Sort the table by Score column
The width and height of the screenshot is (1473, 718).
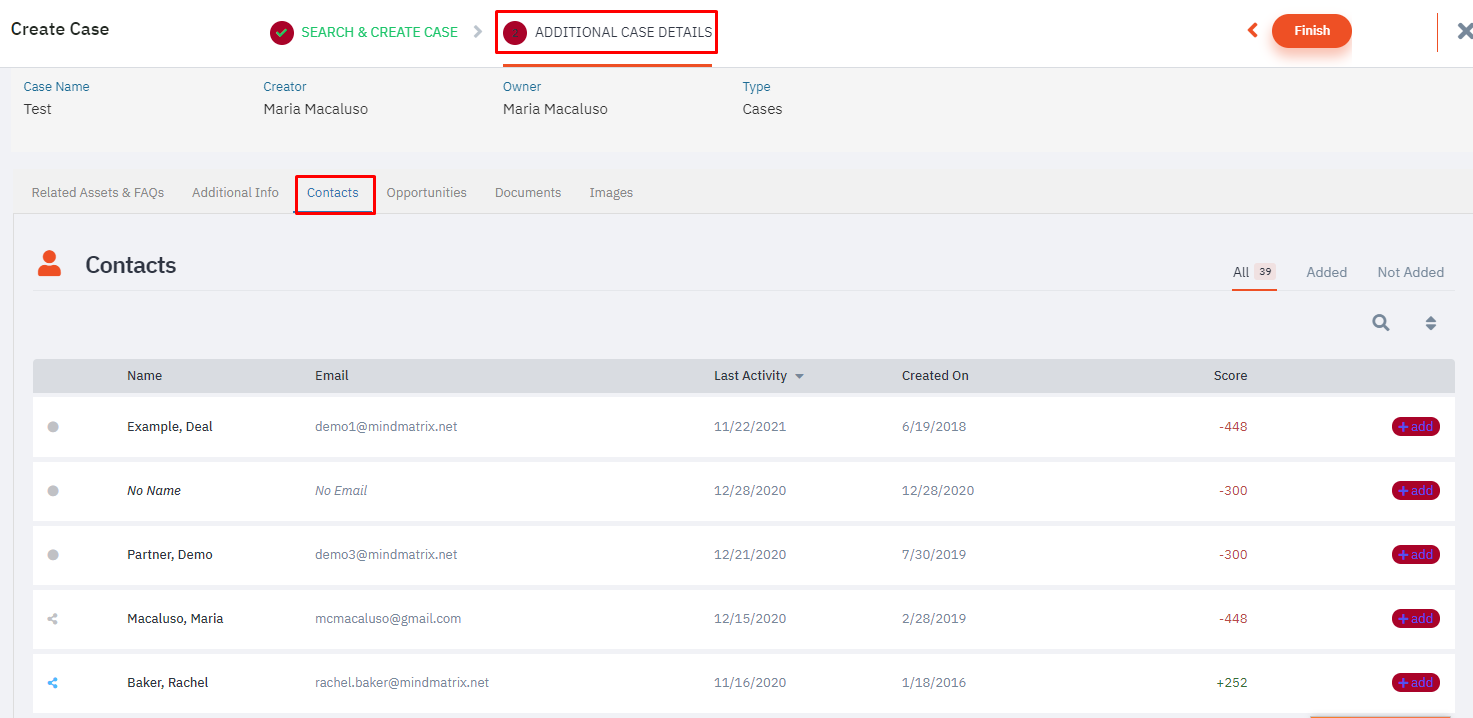click(x=1230, y=376)
